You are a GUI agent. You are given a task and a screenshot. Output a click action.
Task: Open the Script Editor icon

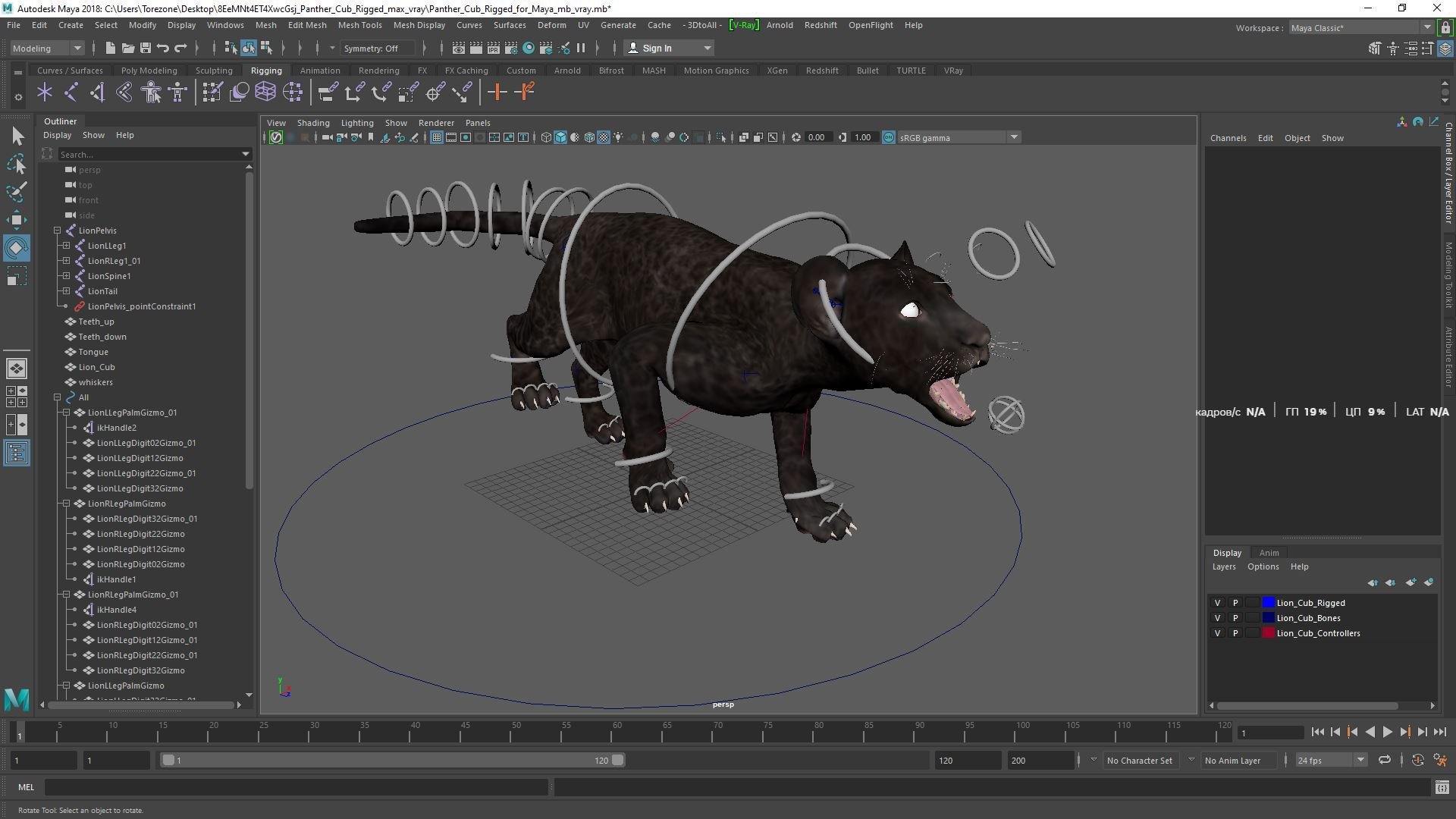click(x=1442, y=788)
